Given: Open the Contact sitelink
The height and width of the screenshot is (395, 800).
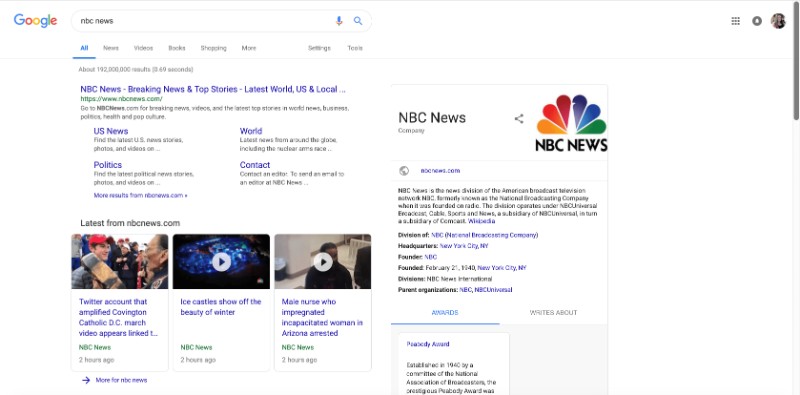Looking at the screenshot, I should click(x=255, y=165).
